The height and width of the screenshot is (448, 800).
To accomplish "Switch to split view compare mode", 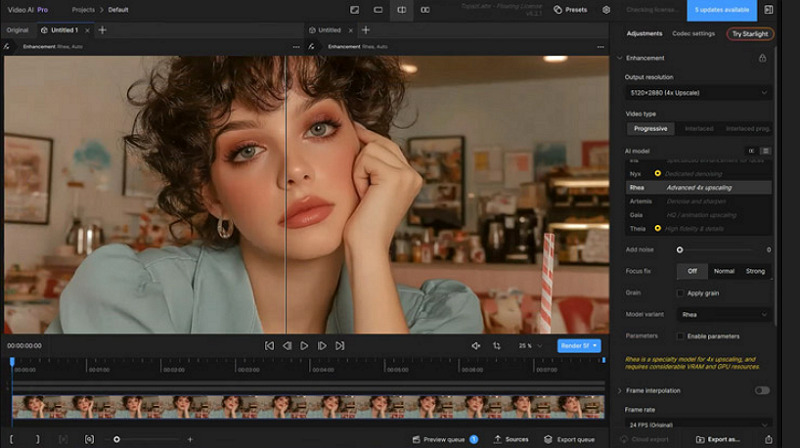I will click(402, 10).
